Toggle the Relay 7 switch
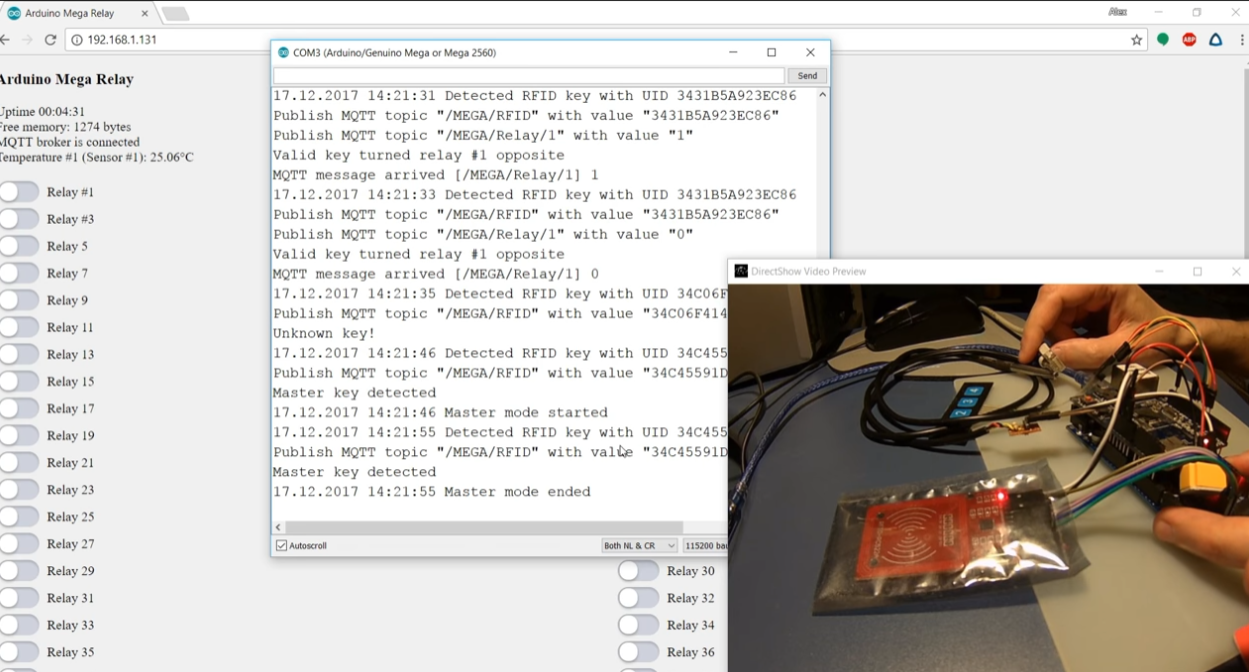The width and height of the screenshot is (1249, 672). (19, 273)
